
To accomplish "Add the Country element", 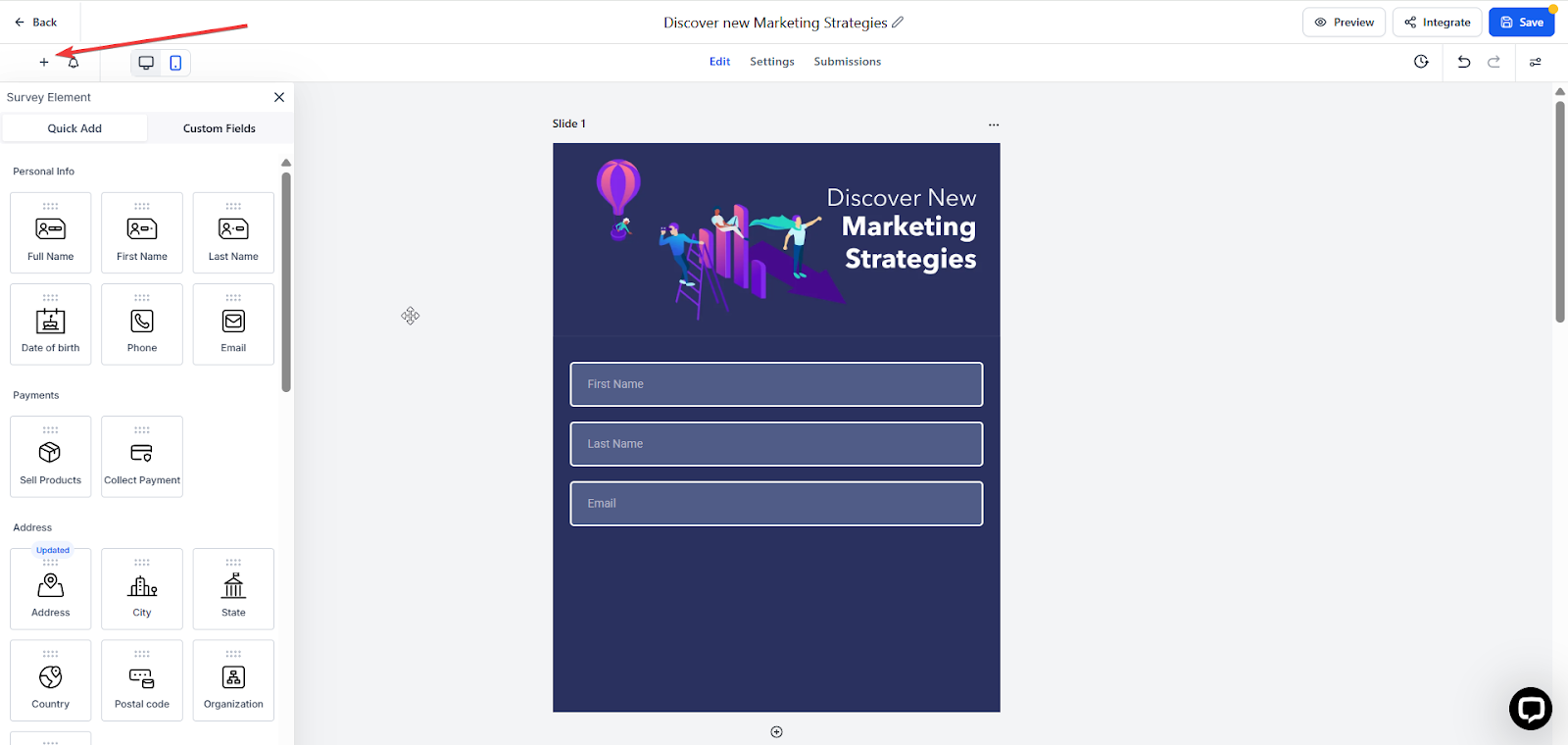I will tap(51, 680).
